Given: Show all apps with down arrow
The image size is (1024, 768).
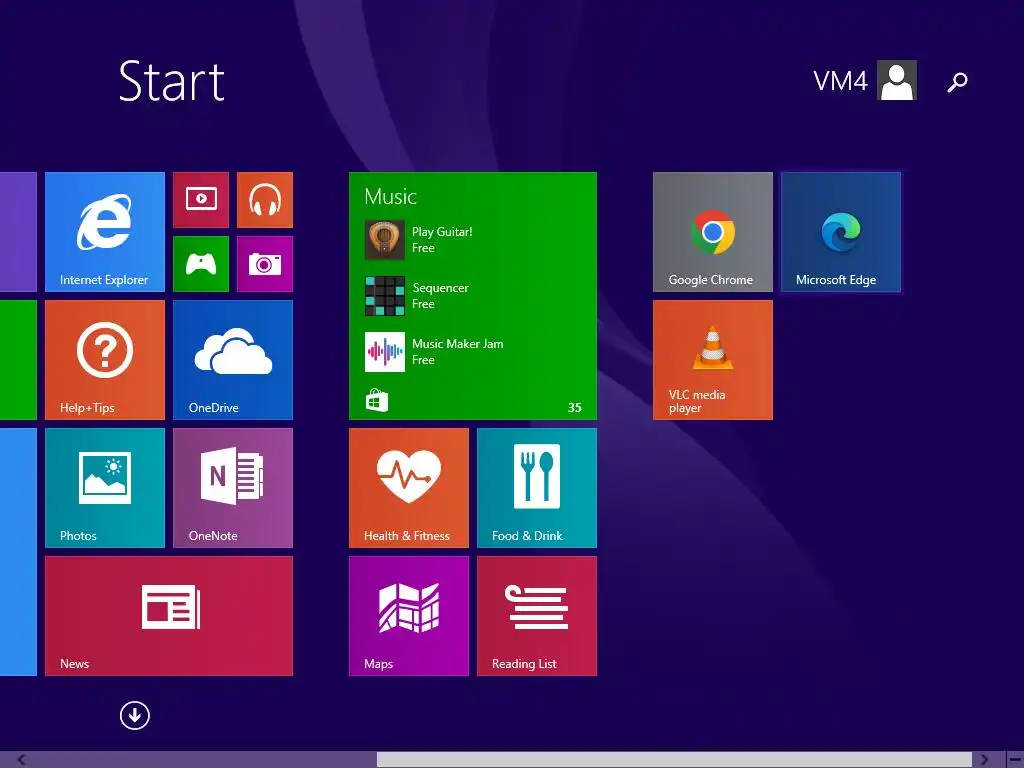Looking at the screenshot, I should click(135, 716).
